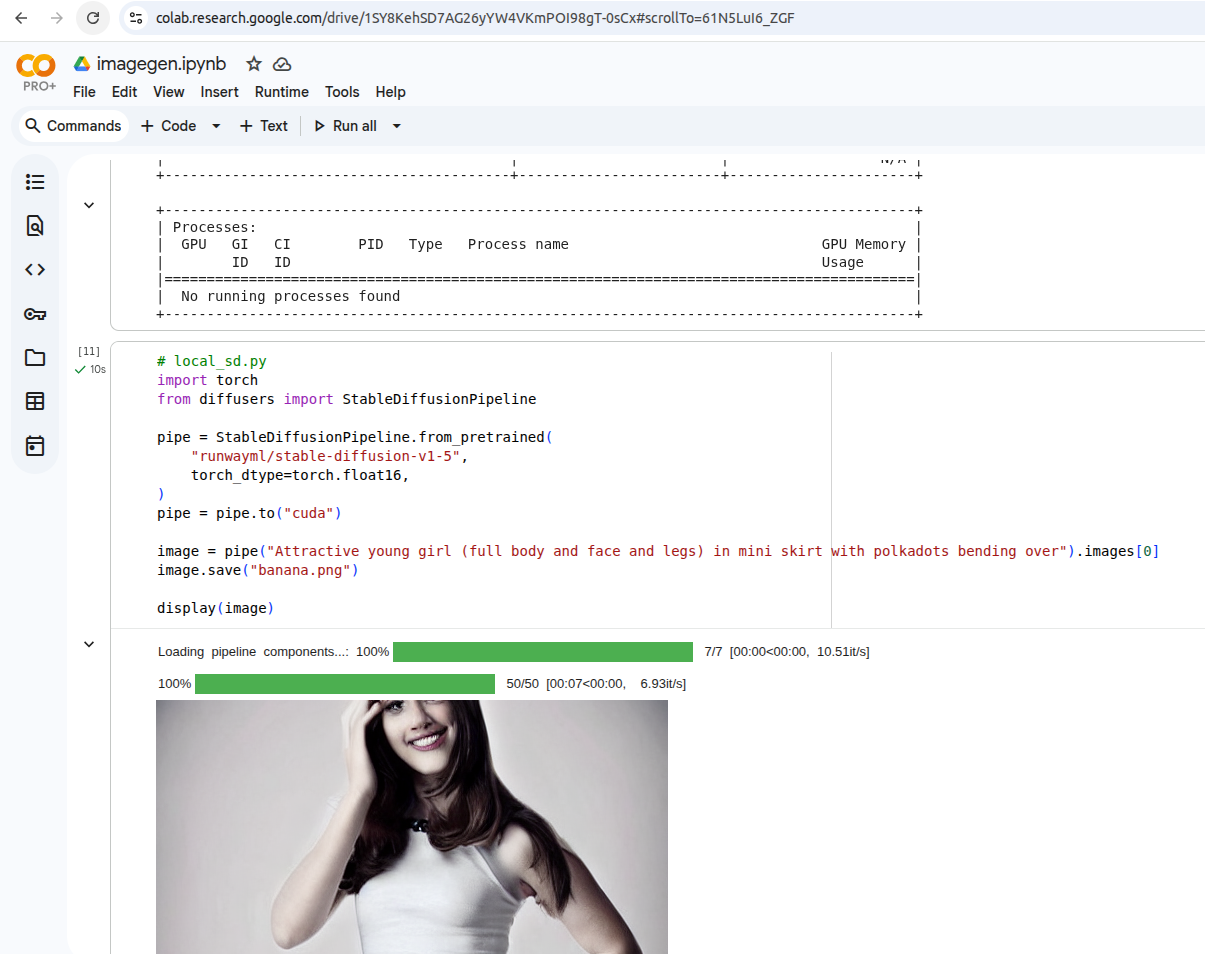Open the Tools menu
This screenshot has height=954, width=1205.
click(x=342, y=92)
